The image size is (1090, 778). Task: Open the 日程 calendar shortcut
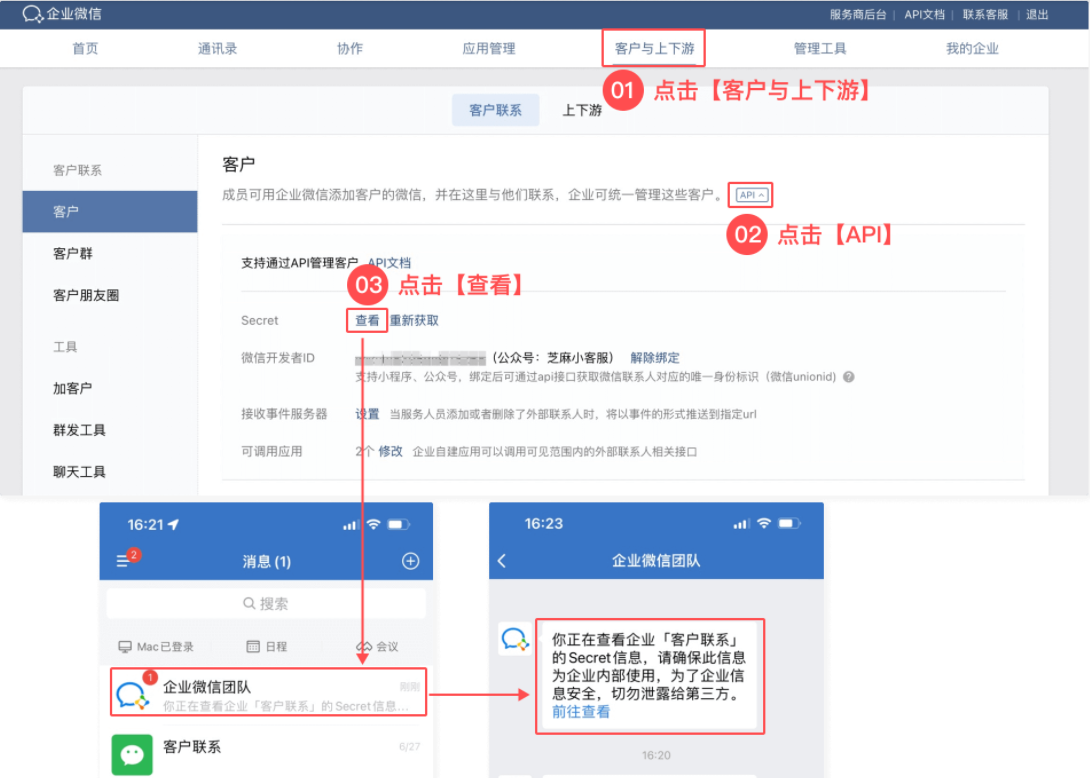(x=267, y=647)
